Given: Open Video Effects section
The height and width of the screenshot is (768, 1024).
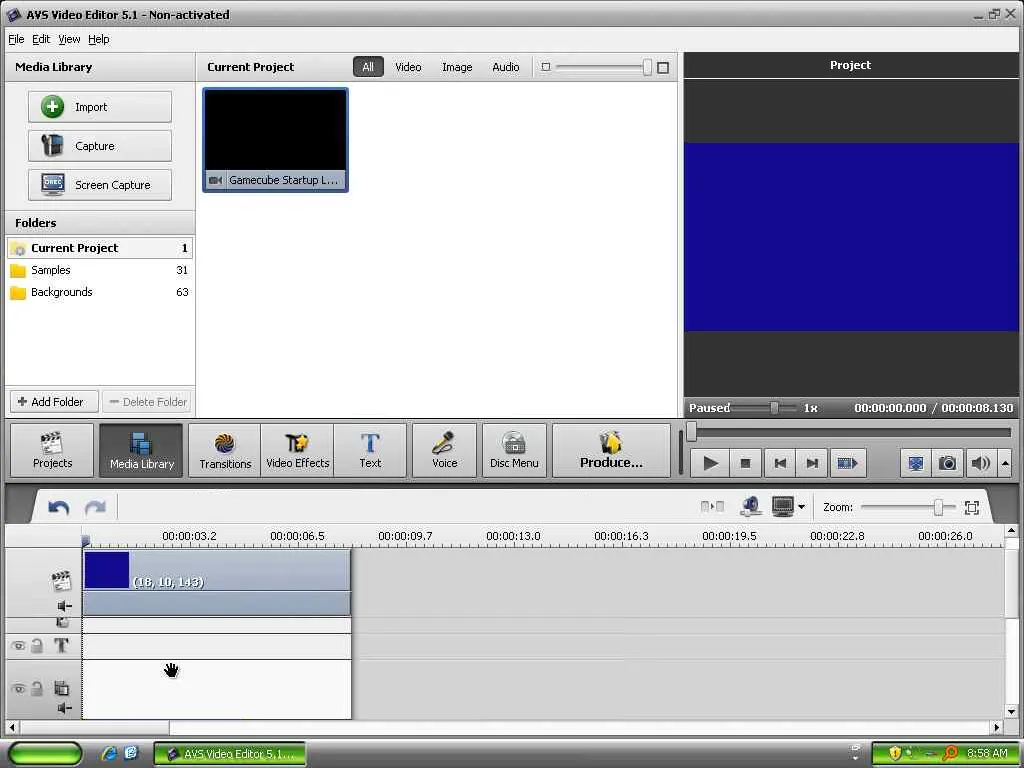Looking at the screenshot, I should coord(298,451).
